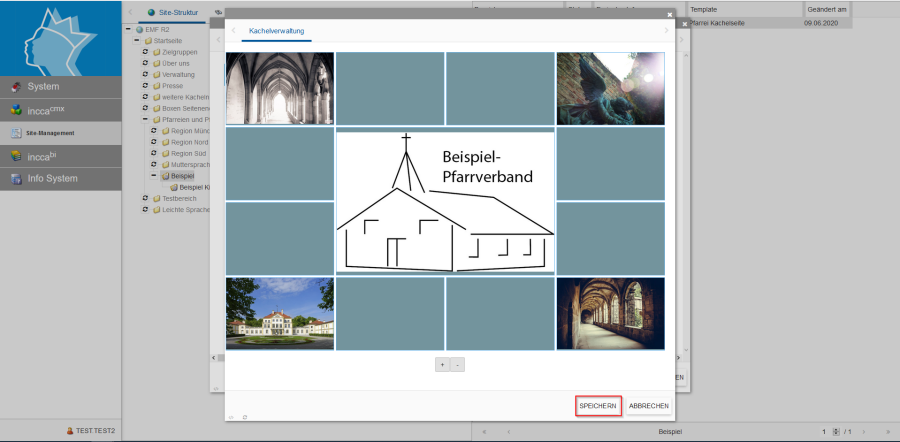Image resolution: width=900 pixels, height=442 pixels.
Task: Open the incca cmx module icon
Action: tap(16, 110)
